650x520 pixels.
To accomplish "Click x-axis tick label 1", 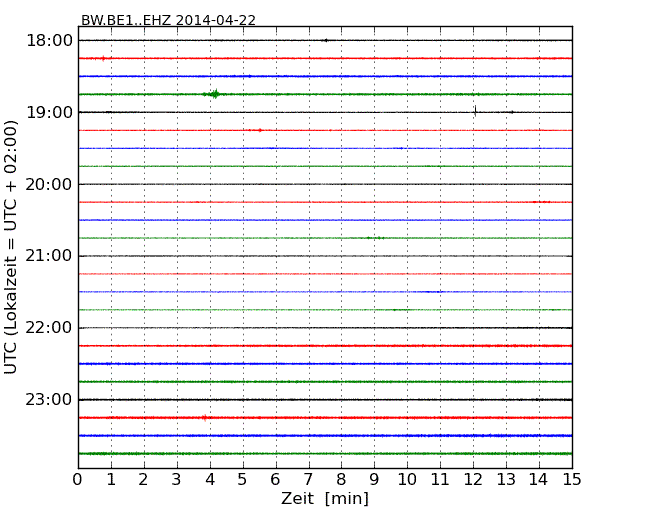I will coord(111,480).
